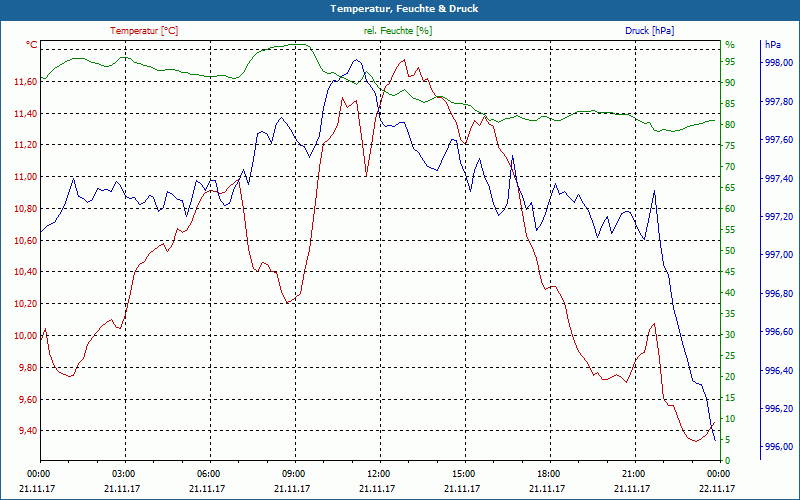This screenshot has height=500, width=800.
Task: Select the blue Druck [hPa] legend label
Action: (649, 31)
